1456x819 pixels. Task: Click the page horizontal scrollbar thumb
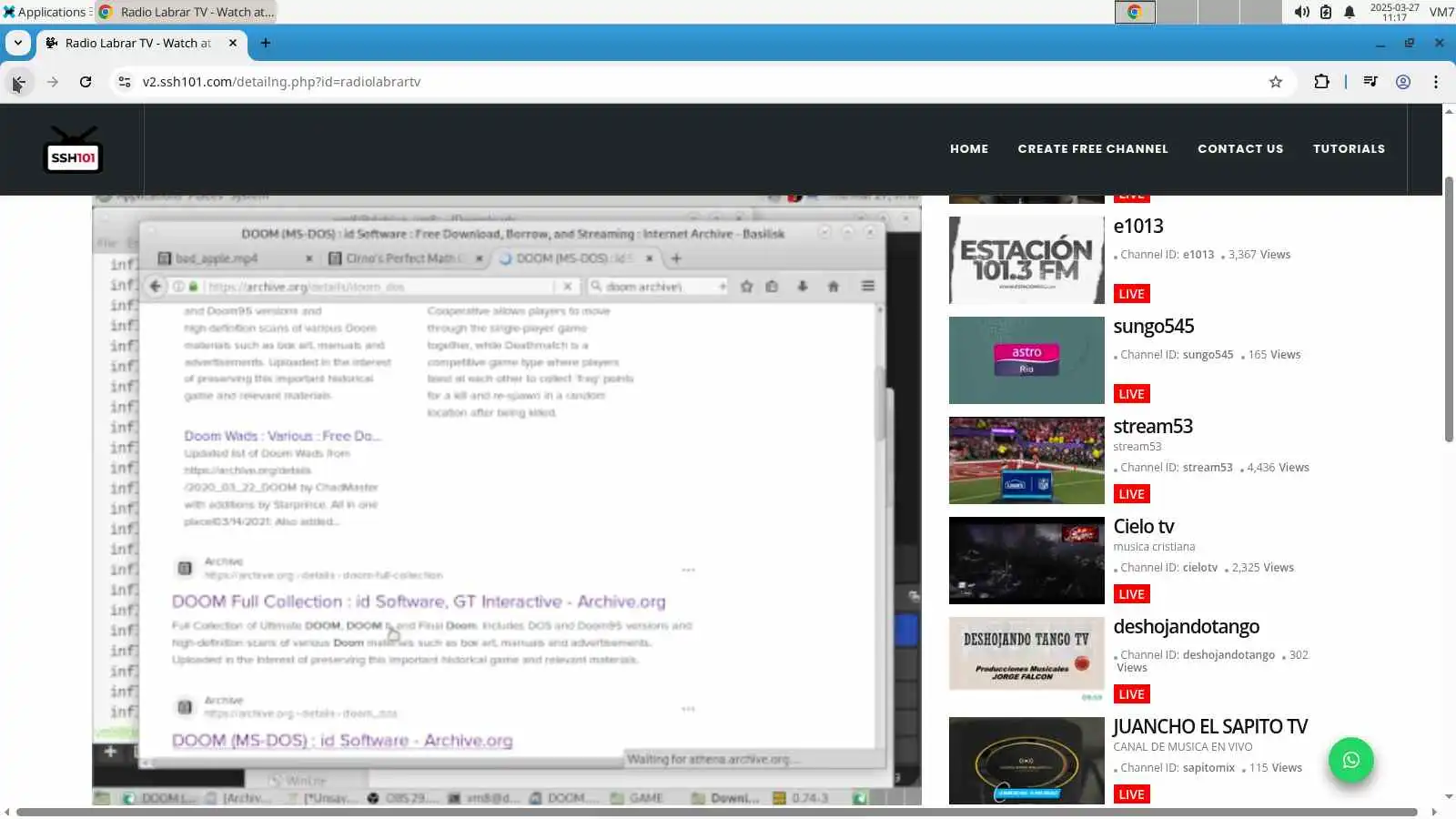[717, 812]
